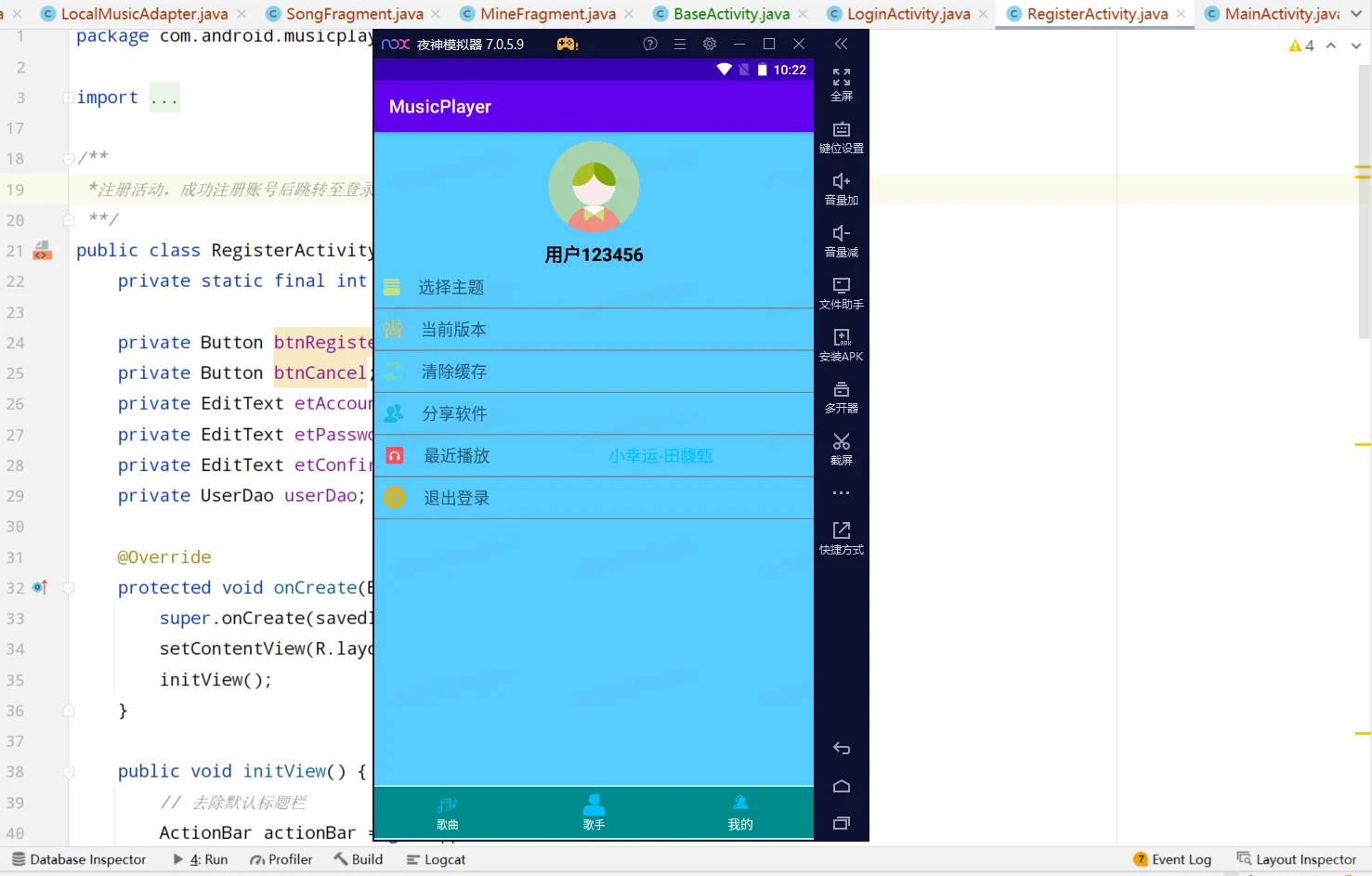Show more Nox sidebar tools (three dots)
This screenshot has width=1372, height=876.
[x=842, y=493]
